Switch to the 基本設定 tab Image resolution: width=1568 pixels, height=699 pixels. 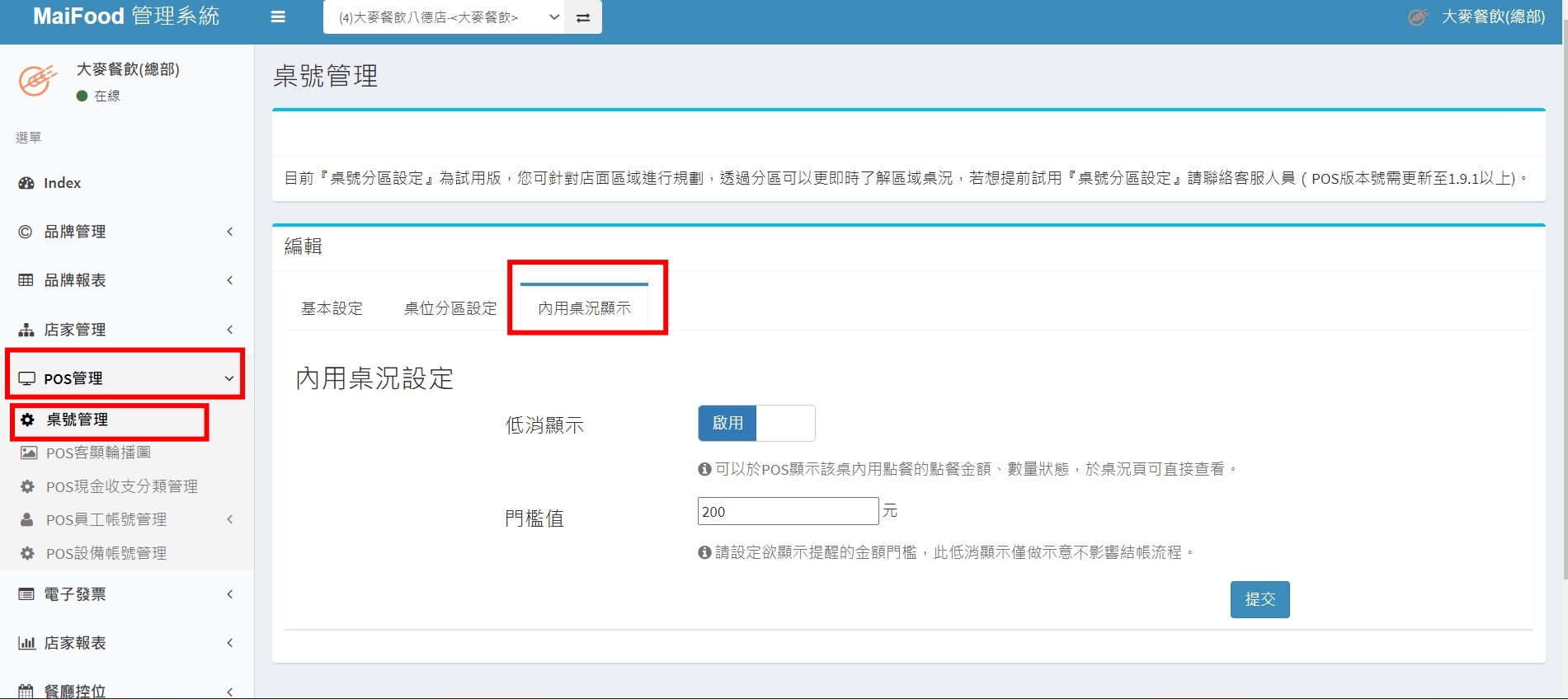pyautogui.click(x=332, y=308)
